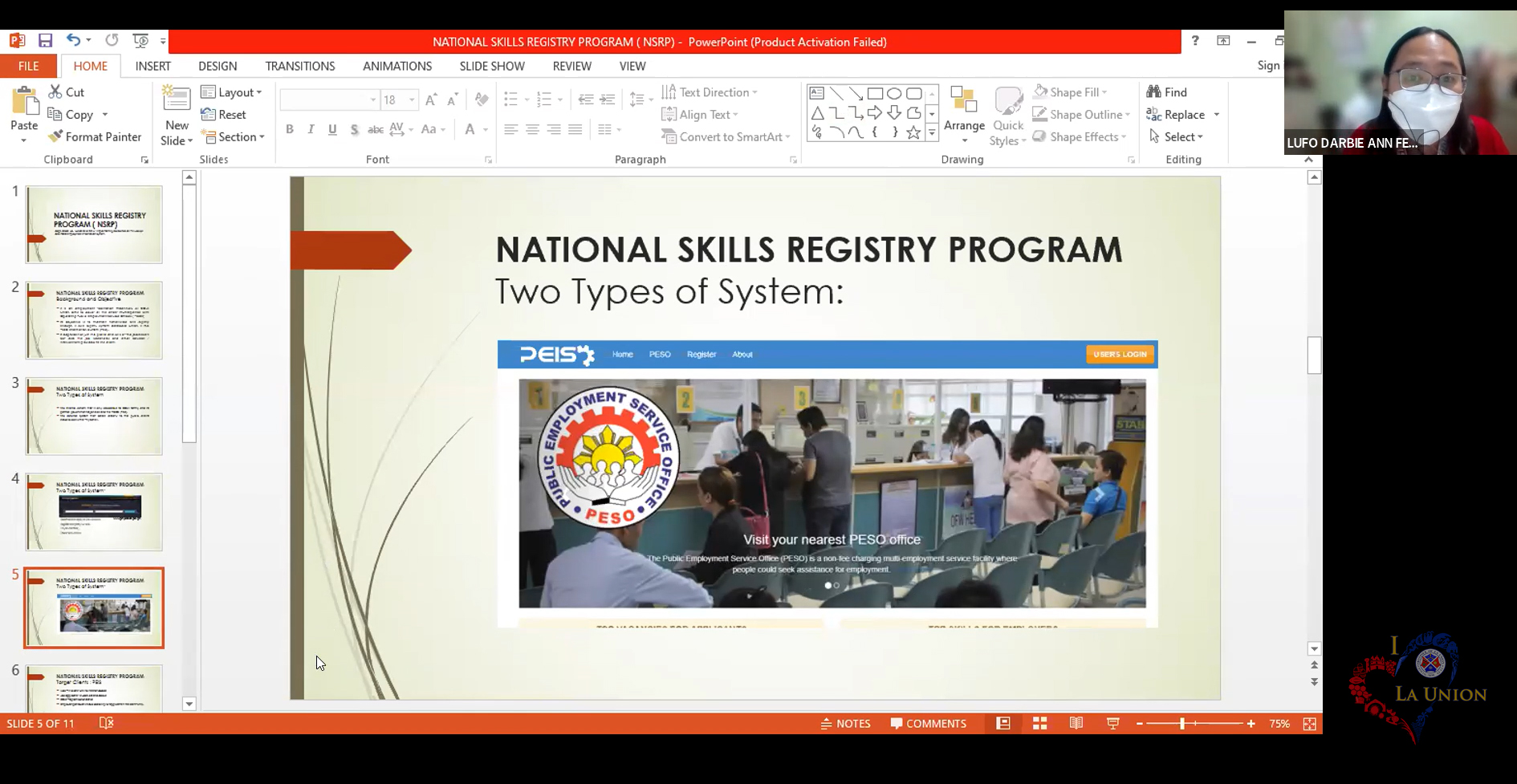Screen dimensions: 1517x784
Task: Open Shape Effects menu
Action: tap(1080, 137)
